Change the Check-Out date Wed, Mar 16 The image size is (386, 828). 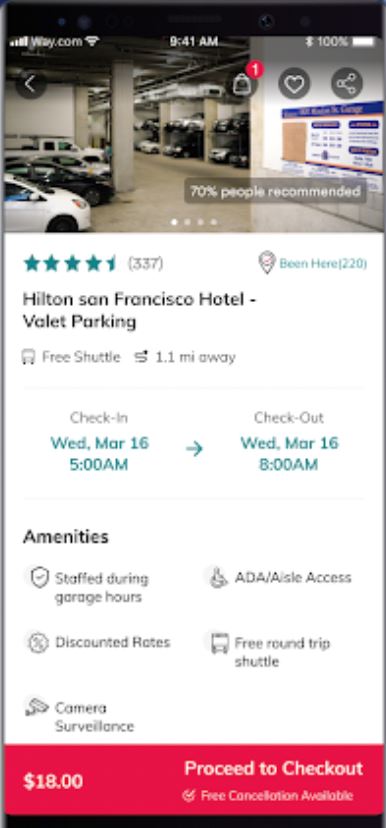[289, 443]
